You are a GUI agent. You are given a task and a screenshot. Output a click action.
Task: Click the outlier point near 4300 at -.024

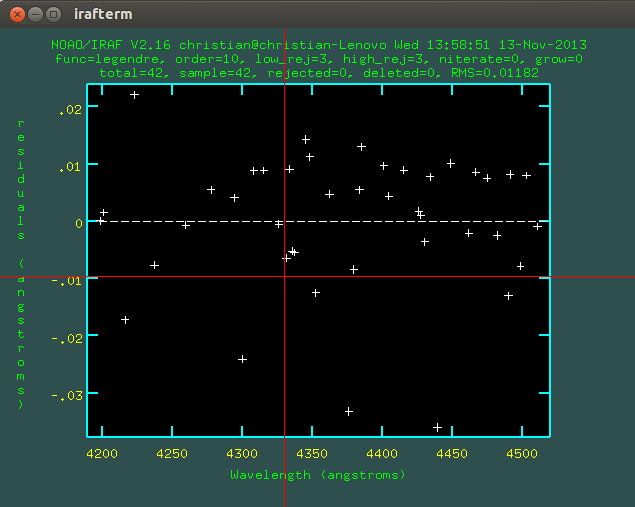pyautogui.click(x=242, y=359)
